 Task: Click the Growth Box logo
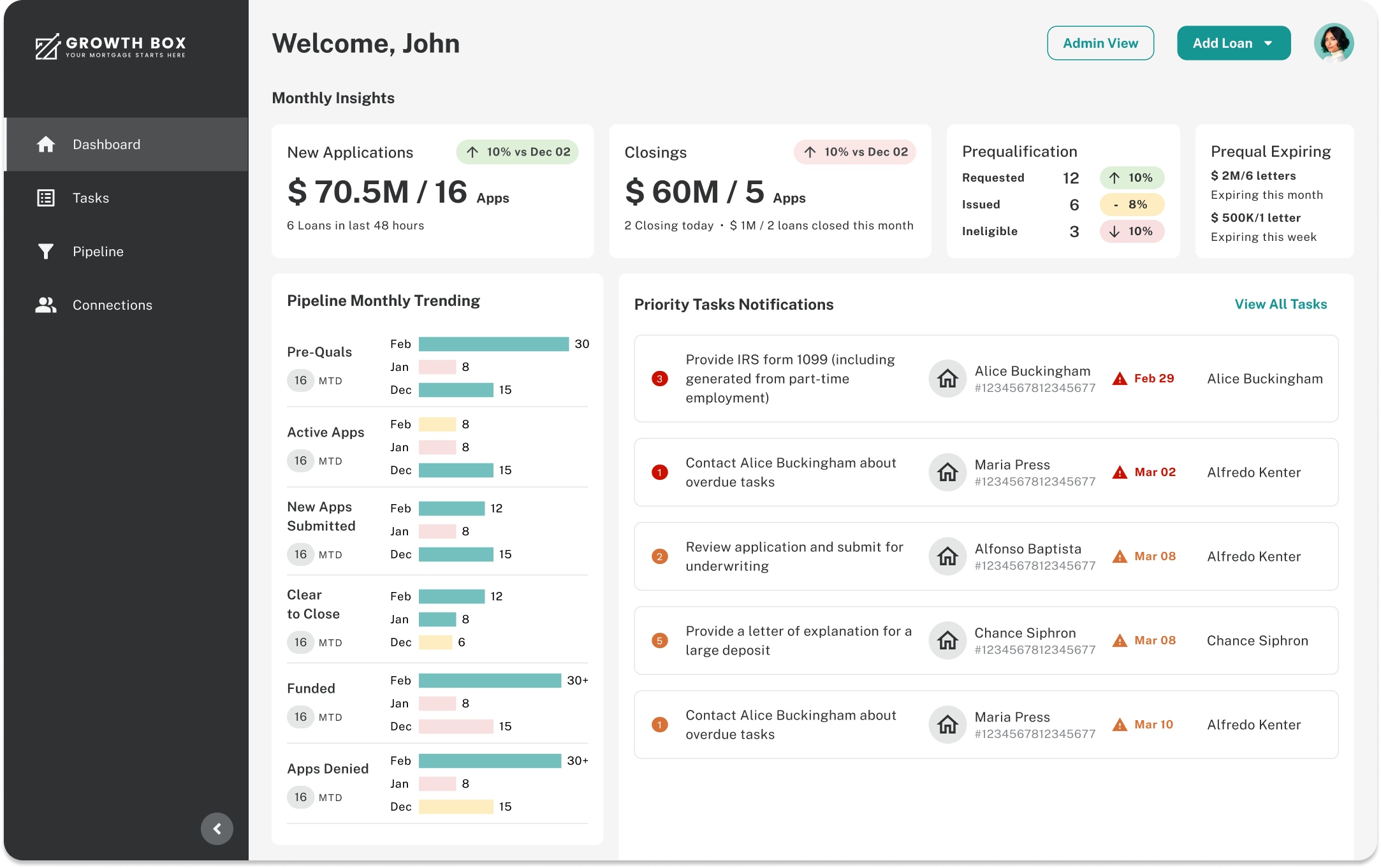111,46
